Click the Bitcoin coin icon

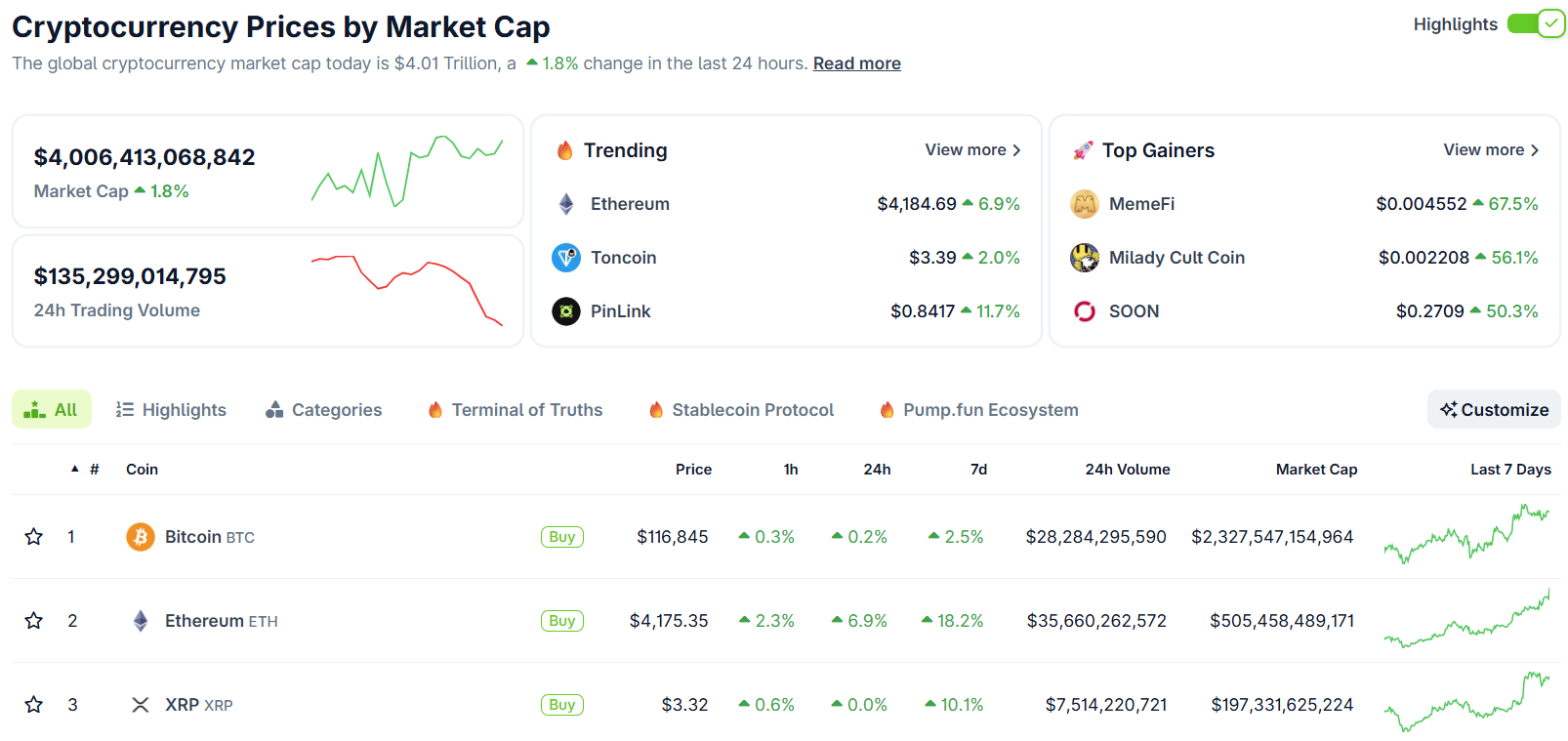point(140,536)
